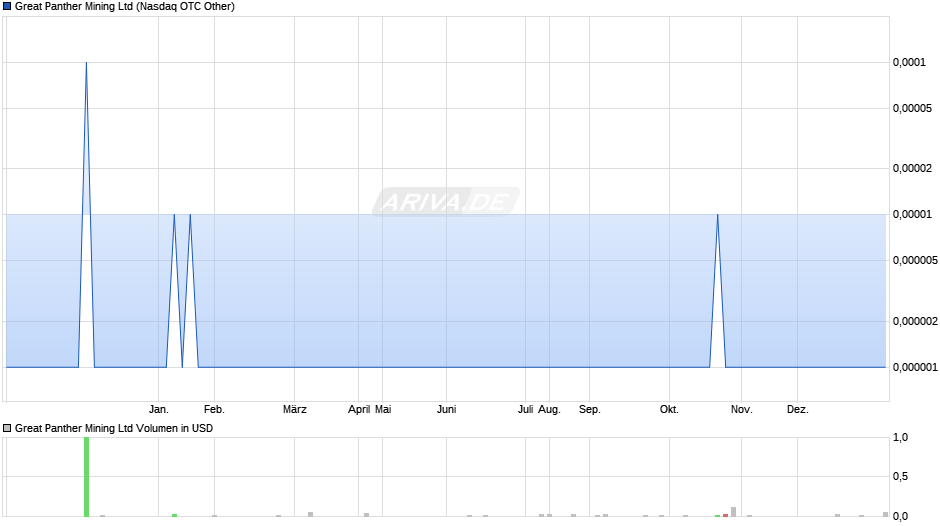The height and width of the screenshot is (526, 940).
Task: Click the chart title 'Great Panther Mining Ltd (Nasdaq OTC Other)'
Action: pyautogui.click(x=125, y=7)
